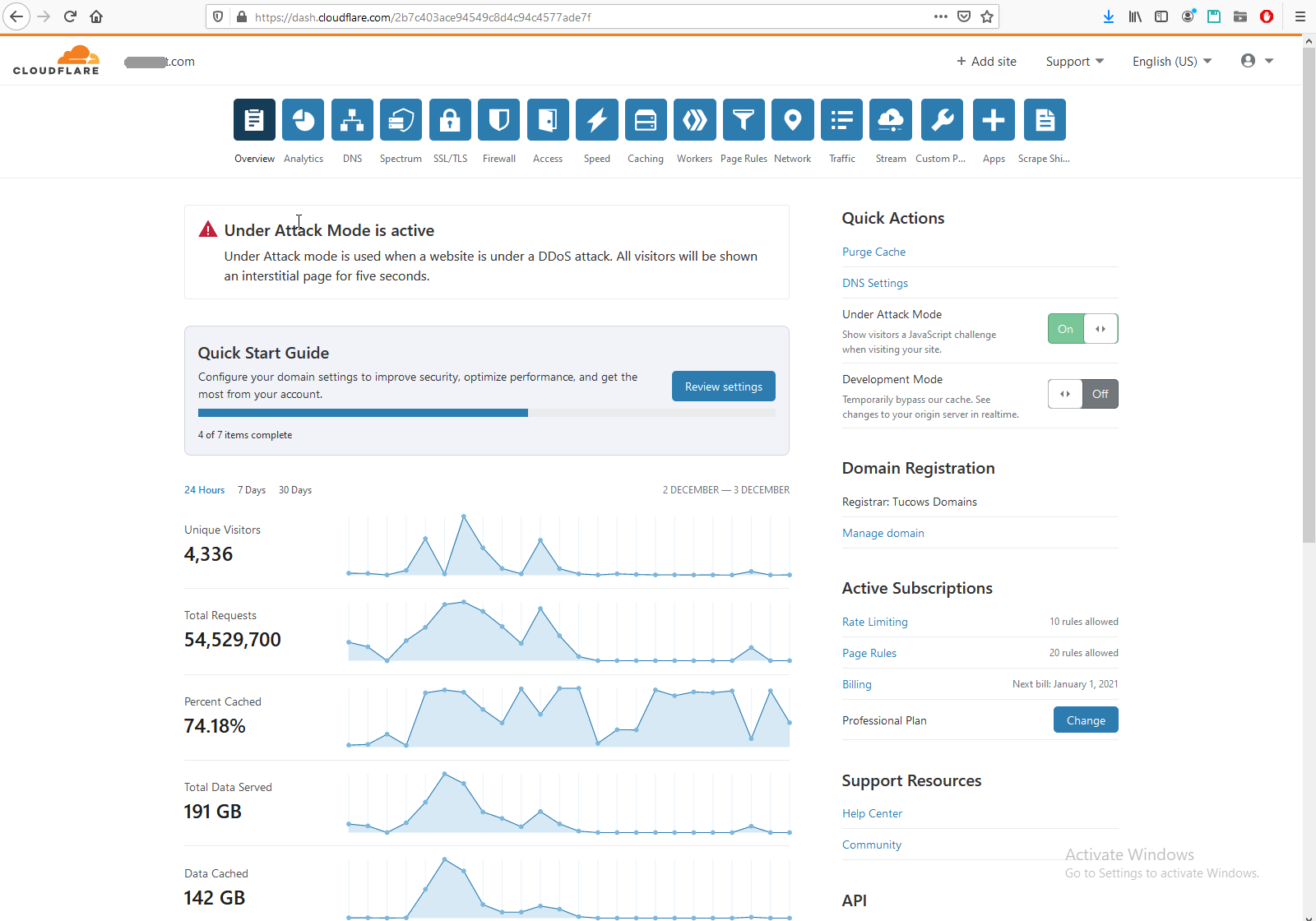
Task: Click the Percent Cached chart
Action: (x=568, y=717)
